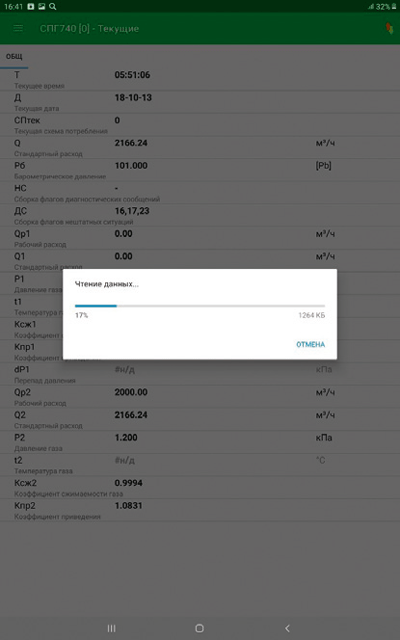Screen dimensions: 400x640
Task: Open the recent apps button
Action: tap(111, 628)
